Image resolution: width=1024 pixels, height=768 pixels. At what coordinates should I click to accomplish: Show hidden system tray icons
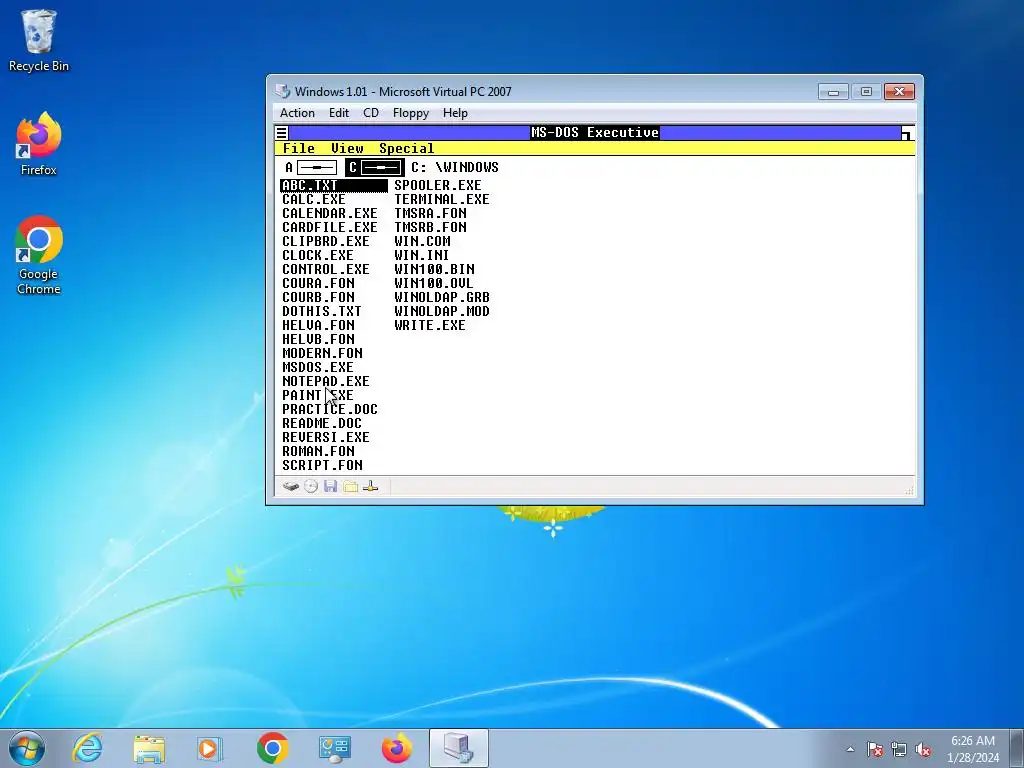click(850, 749)
